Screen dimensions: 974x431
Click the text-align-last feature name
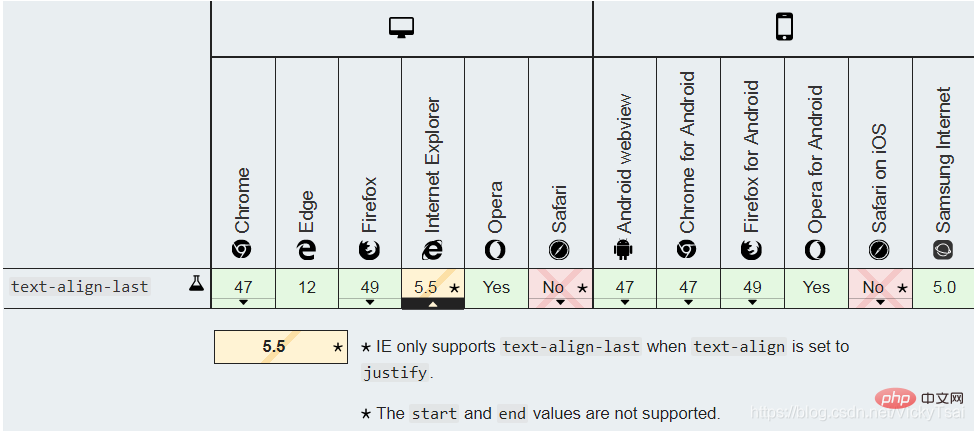click(x=80, y=287)
